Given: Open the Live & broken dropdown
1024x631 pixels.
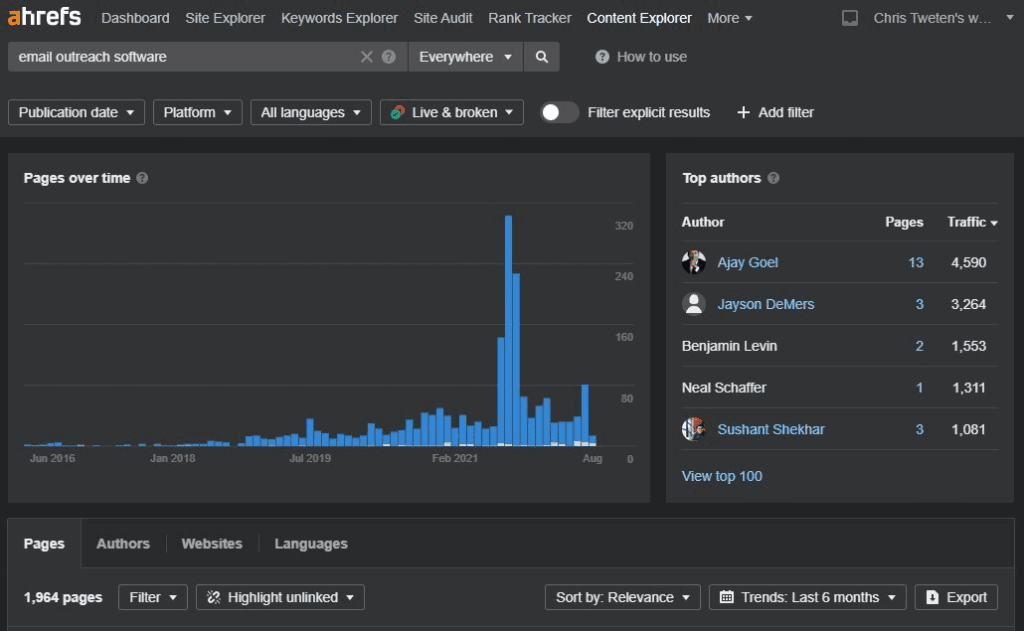Looking at the screenshot, I should (452, 112).
